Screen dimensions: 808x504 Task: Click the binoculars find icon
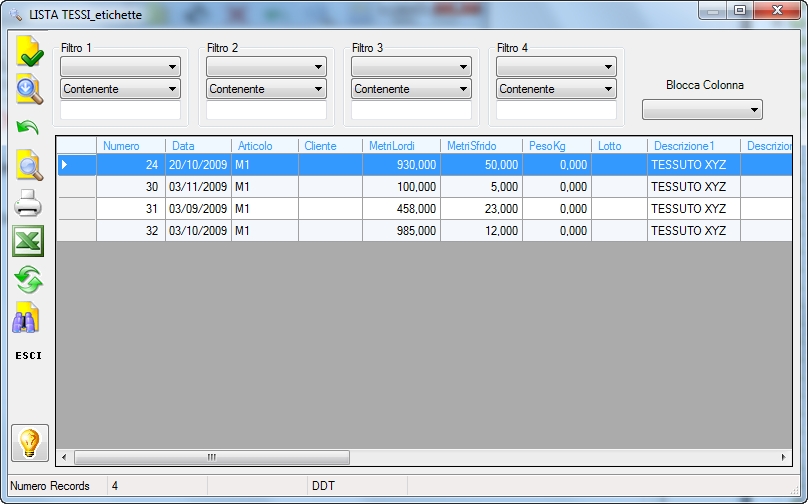(x=26, y=317)
